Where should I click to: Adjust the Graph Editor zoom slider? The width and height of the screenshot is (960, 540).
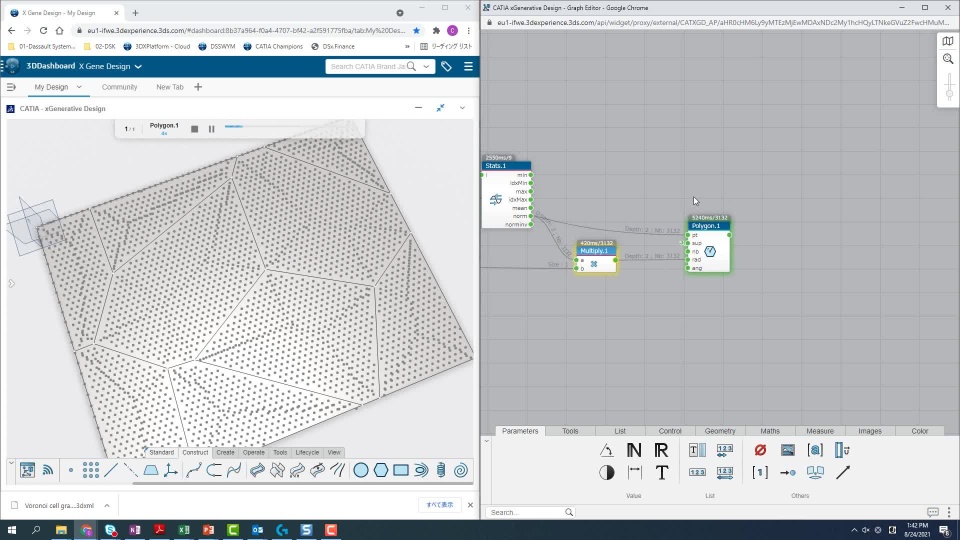tap(950, 93)
